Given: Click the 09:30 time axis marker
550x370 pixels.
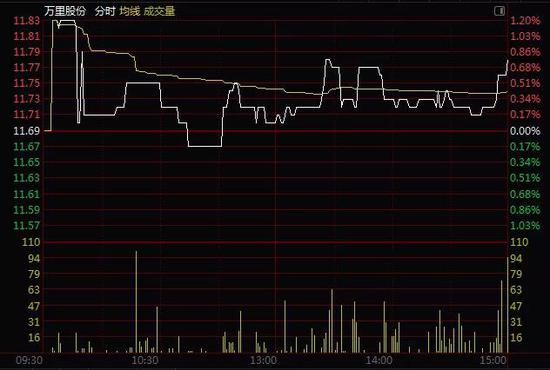Looking at the screenshot, I should [x=29, y=360].
